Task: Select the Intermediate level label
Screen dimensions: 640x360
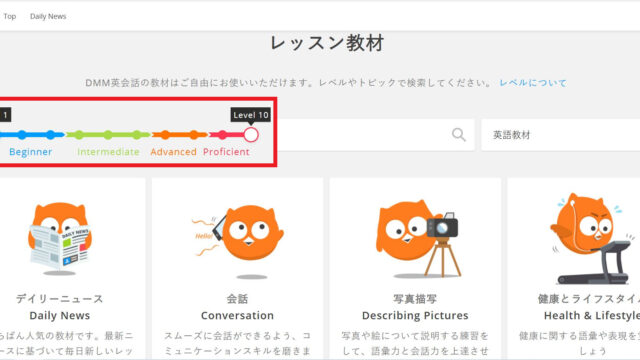Action: tap(108, 152)
